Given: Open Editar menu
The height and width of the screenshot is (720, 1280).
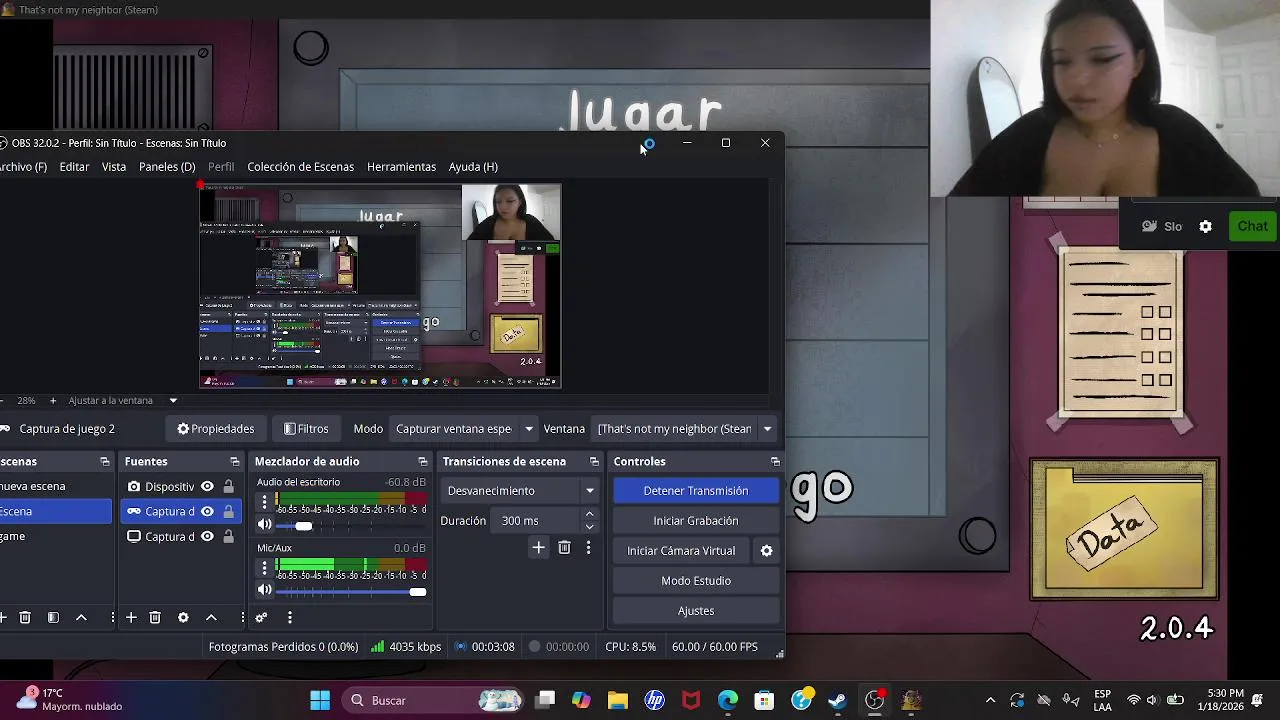Looking at the screenshot, I should coord(74,167).
